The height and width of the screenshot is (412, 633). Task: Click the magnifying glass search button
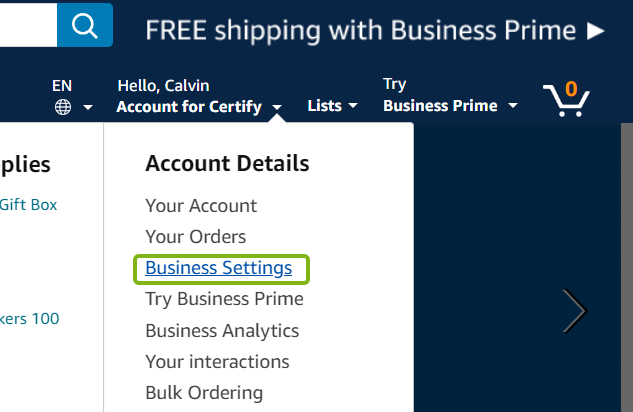coord(84,24)
